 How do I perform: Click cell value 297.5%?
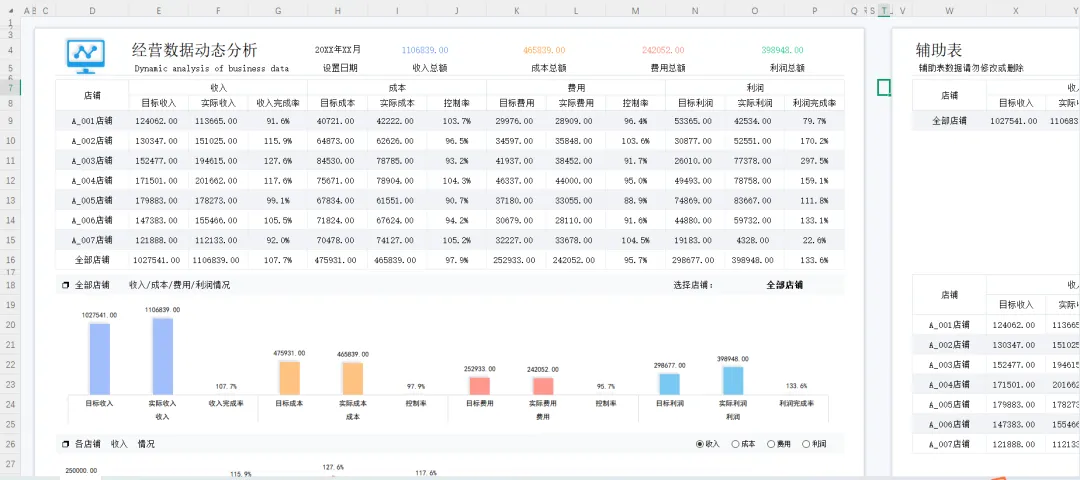point(814,160)
